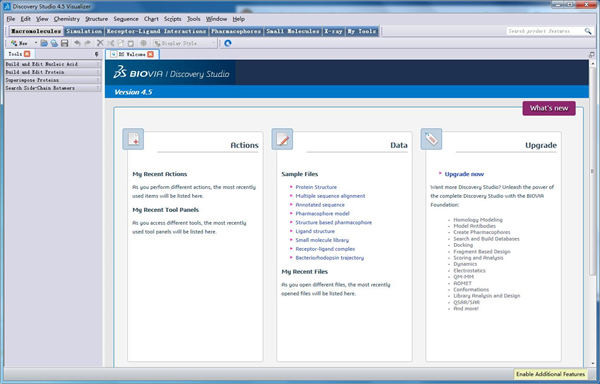Open the Help menu

pos(238,19)
